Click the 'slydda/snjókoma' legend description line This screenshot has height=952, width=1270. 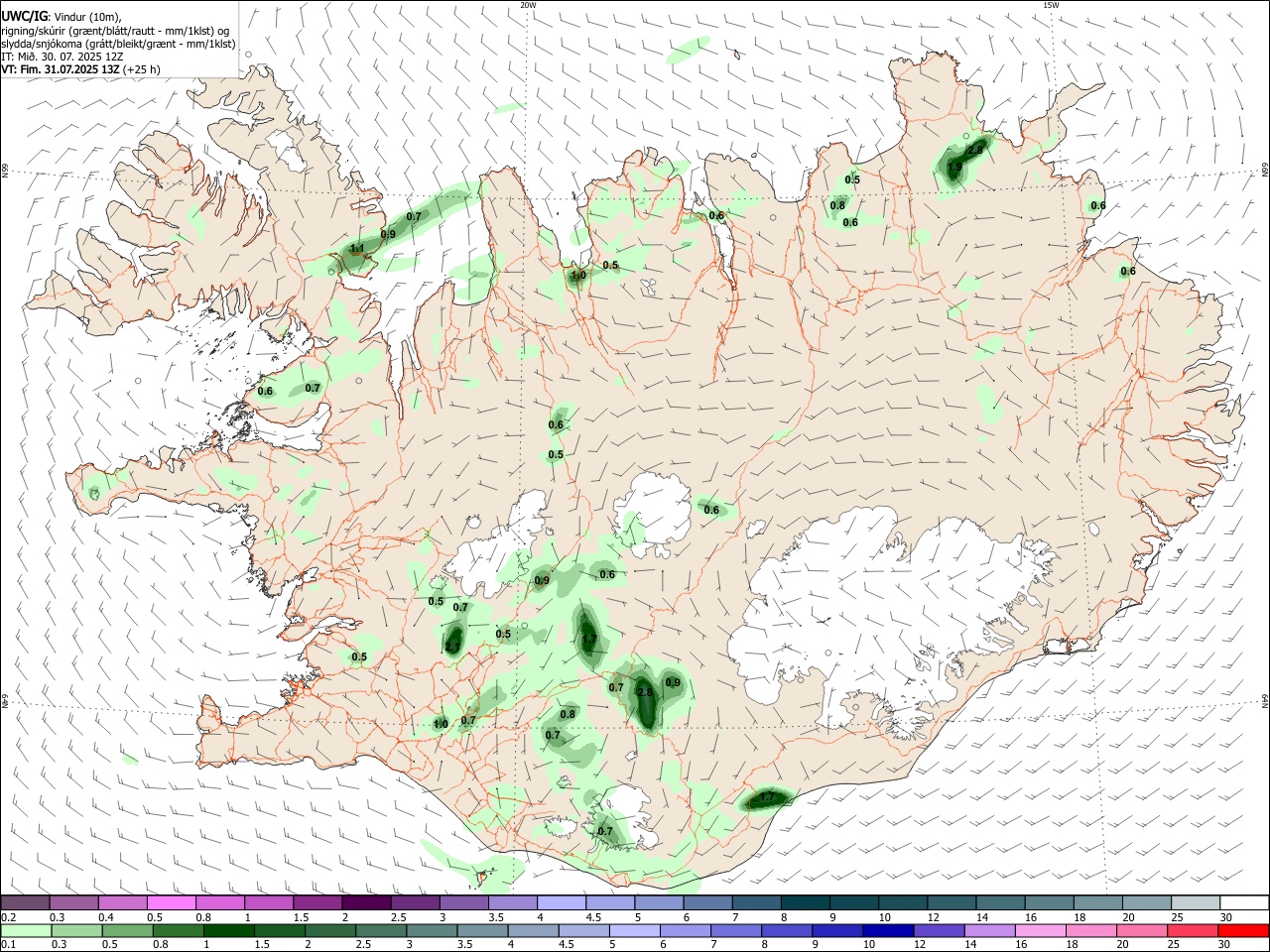[x=119, y=44]
